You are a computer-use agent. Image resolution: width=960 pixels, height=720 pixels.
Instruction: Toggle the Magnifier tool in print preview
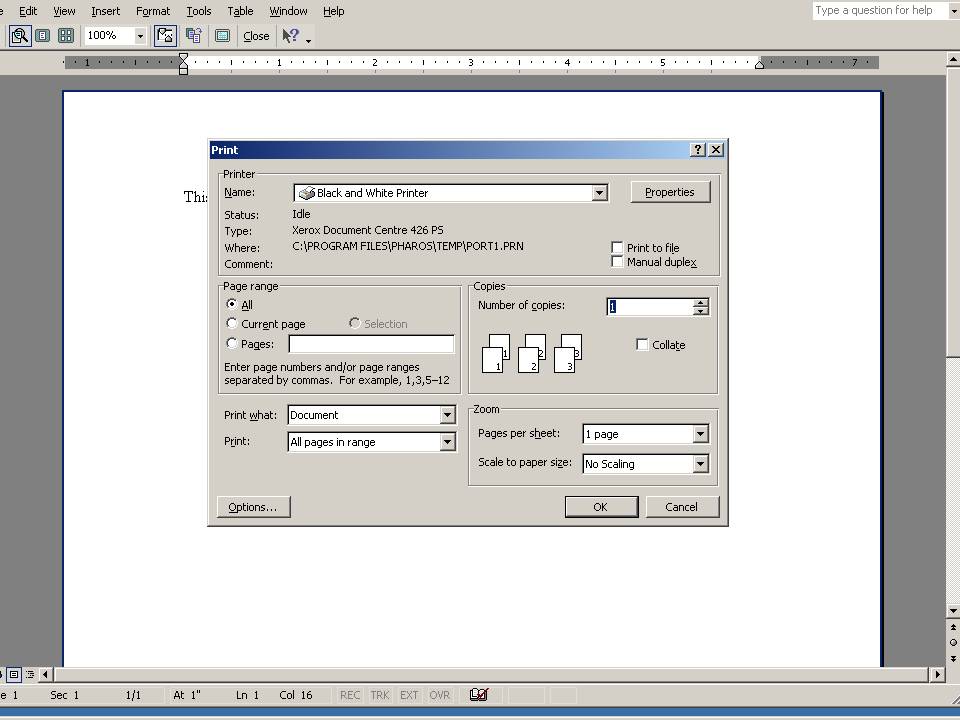point(20,36)
